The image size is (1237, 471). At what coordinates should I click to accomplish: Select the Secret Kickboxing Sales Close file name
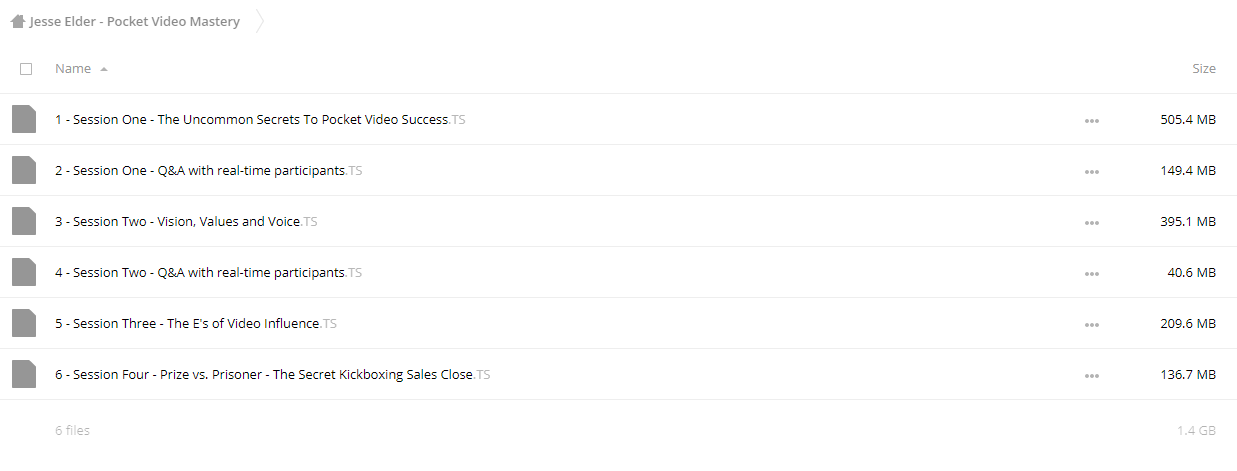point(273,374)
